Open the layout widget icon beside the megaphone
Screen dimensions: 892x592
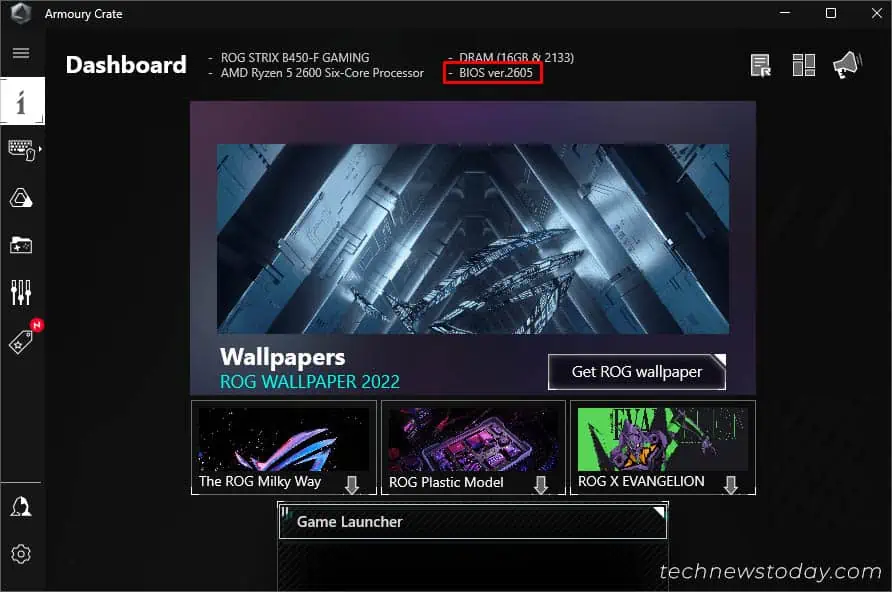804,65
